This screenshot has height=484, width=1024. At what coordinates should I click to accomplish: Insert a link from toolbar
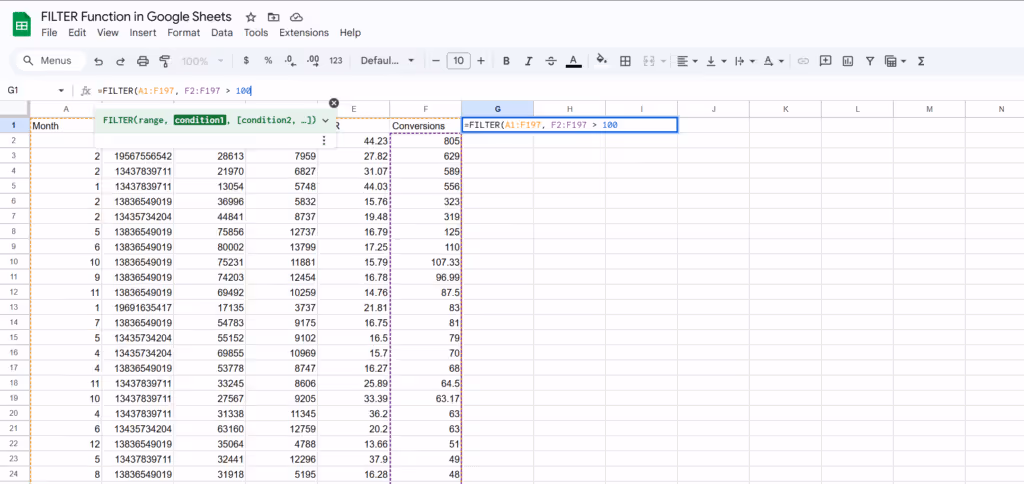tap(803, 61)
